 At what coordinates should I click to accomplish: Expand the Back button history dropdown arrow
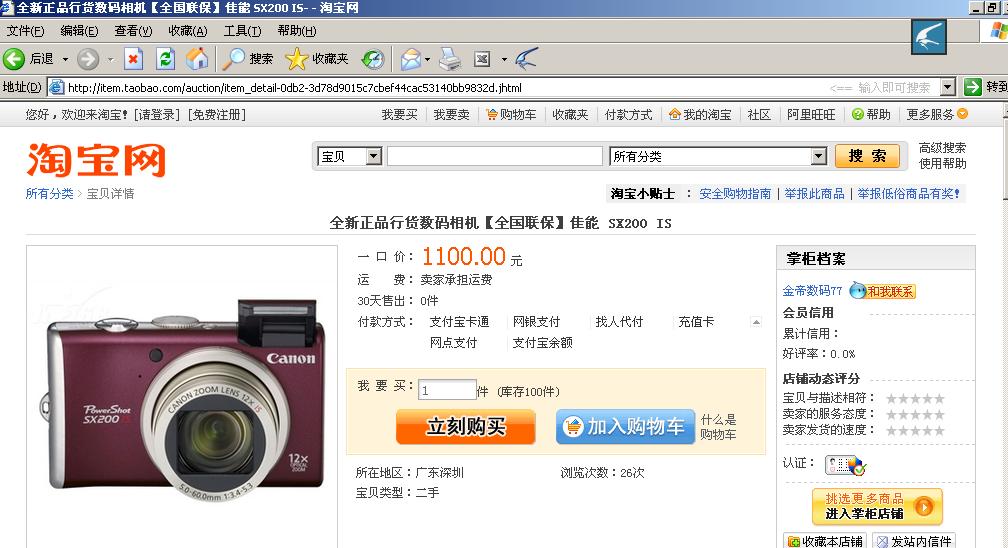coord(65,59)
